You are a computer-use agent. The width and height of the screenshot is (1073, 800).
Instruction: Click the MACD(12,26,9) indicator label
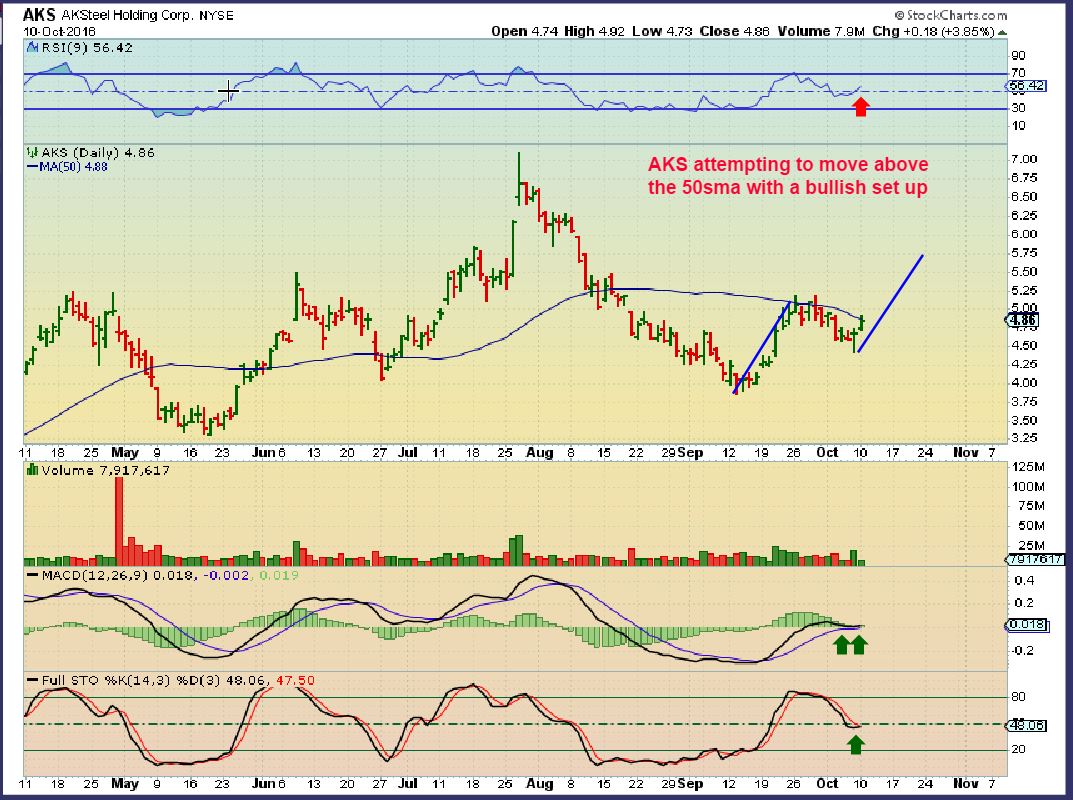point(95,576)
